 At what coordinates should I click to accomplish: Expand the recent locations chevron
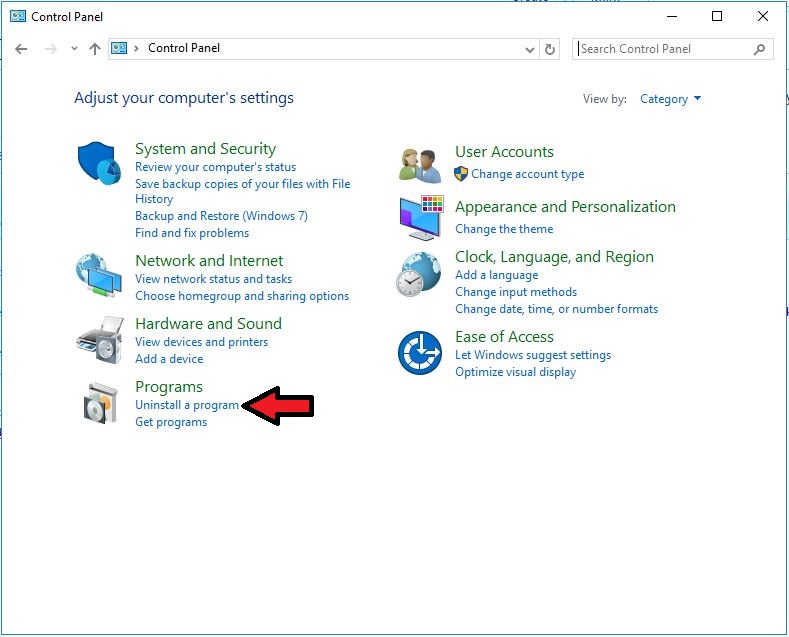pos(74,49)
